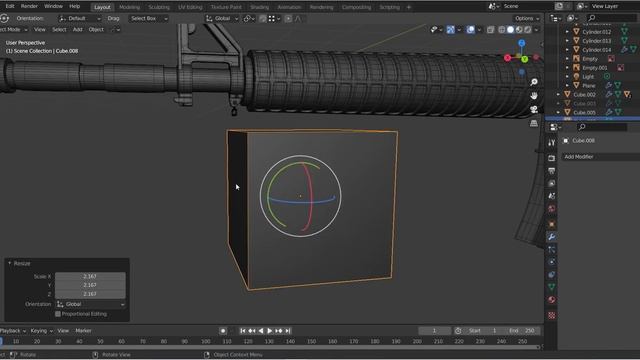Switch to the Modeling workspace tab
640x360 pixels.
point(129,7)
